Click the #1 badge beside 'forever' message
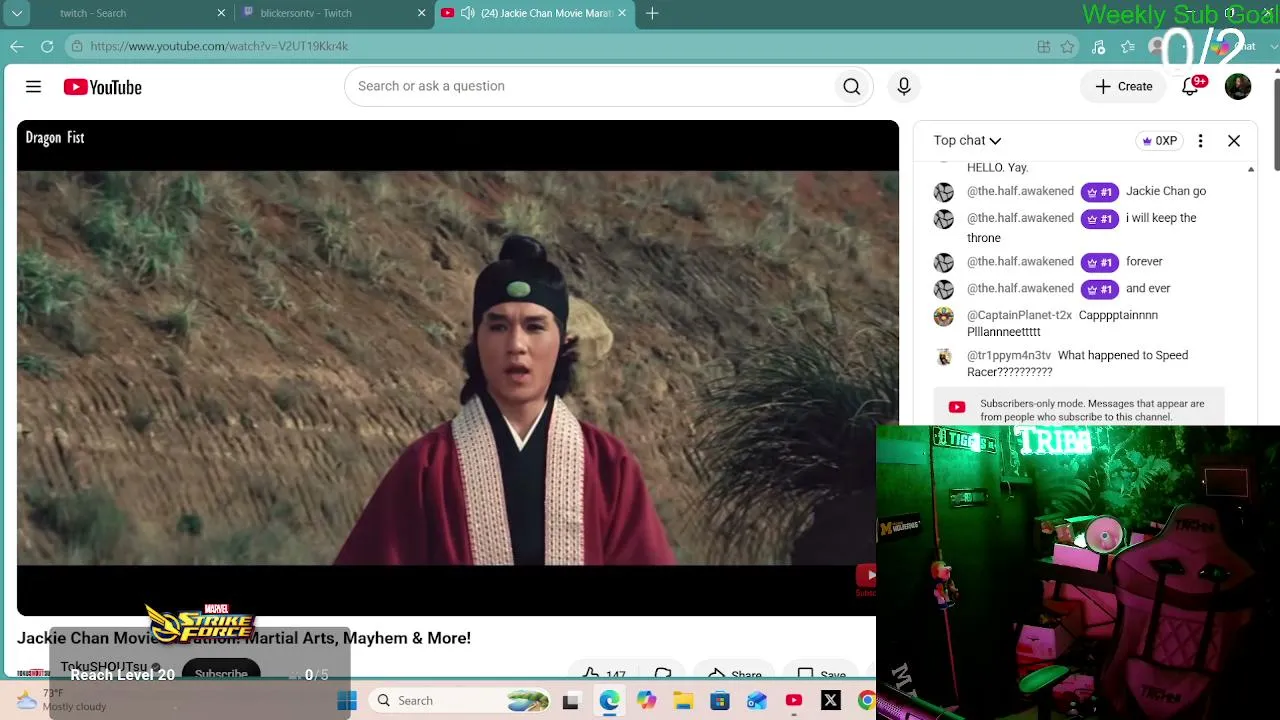Image resolution: width=1280 pixels, height=720 pixels. [1099, 262]
